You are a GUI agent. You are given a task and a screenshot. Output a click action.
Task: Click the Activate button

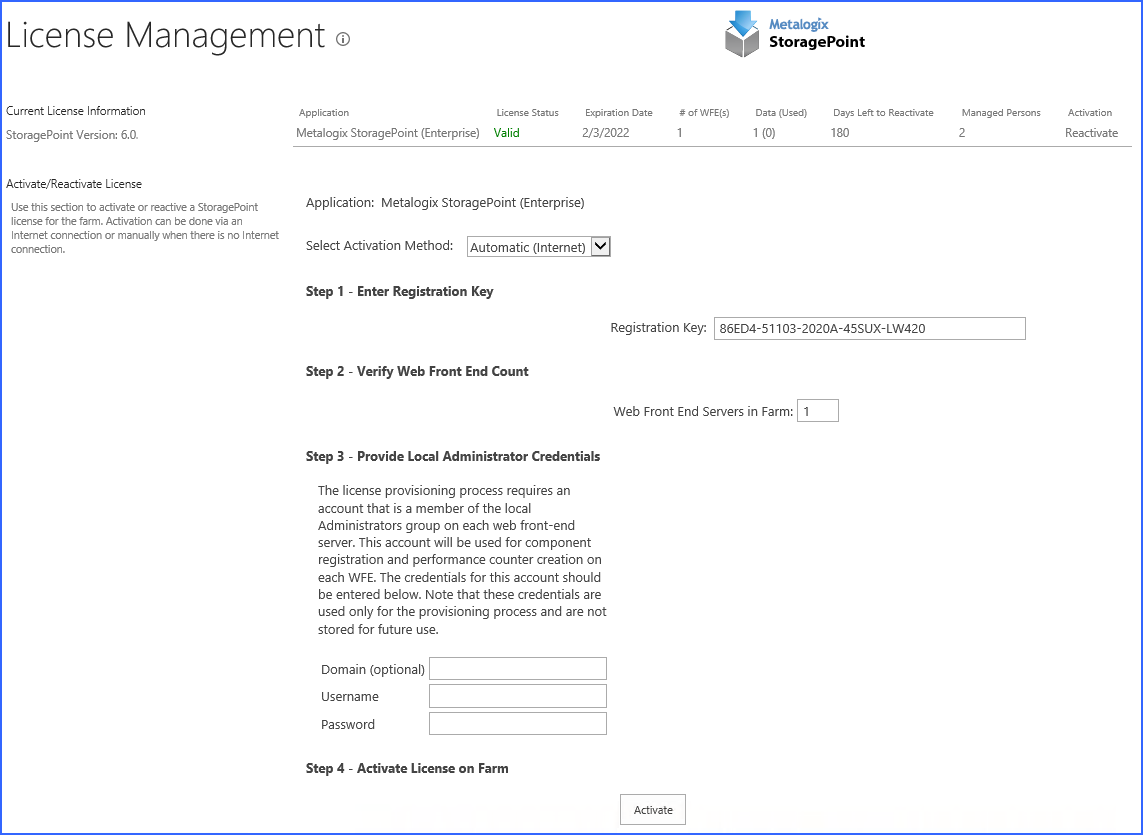[x=652, y=809]
